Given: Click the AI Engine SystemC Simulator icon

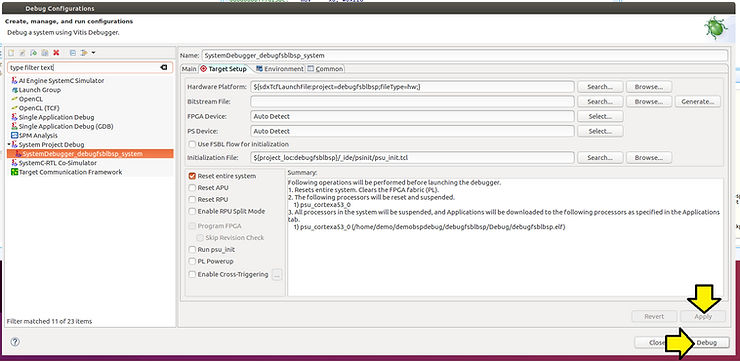Looking at the screenshot, I should click(x=15, y=81).
